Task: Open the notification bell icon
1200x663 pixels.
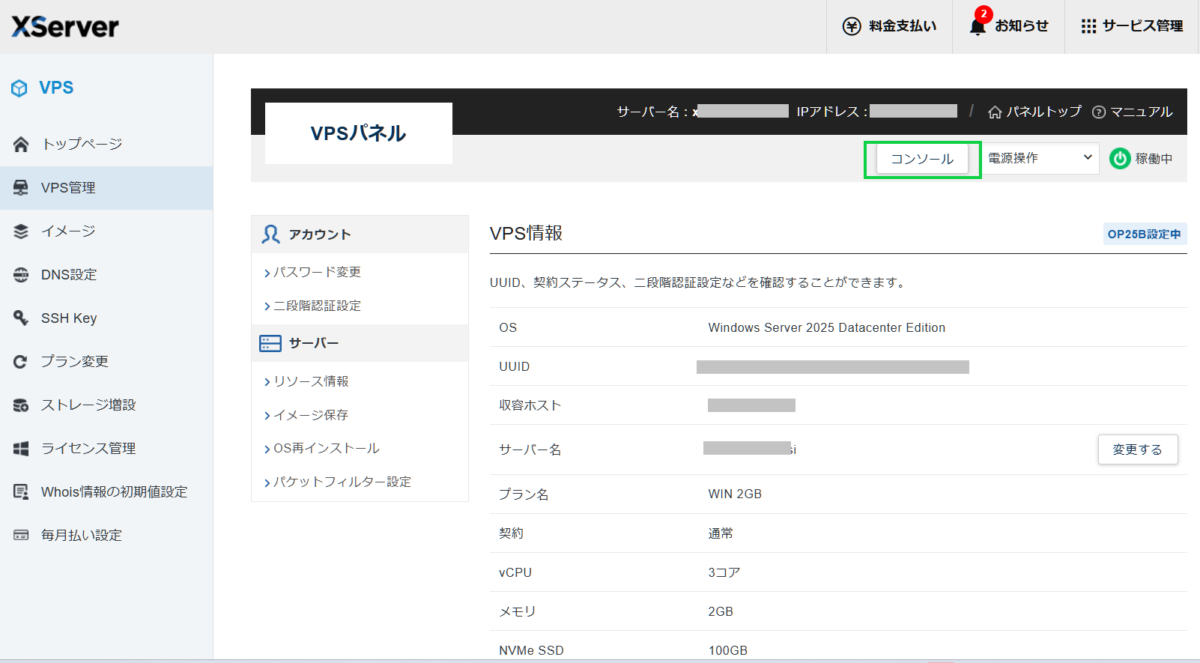Action: 977,26
